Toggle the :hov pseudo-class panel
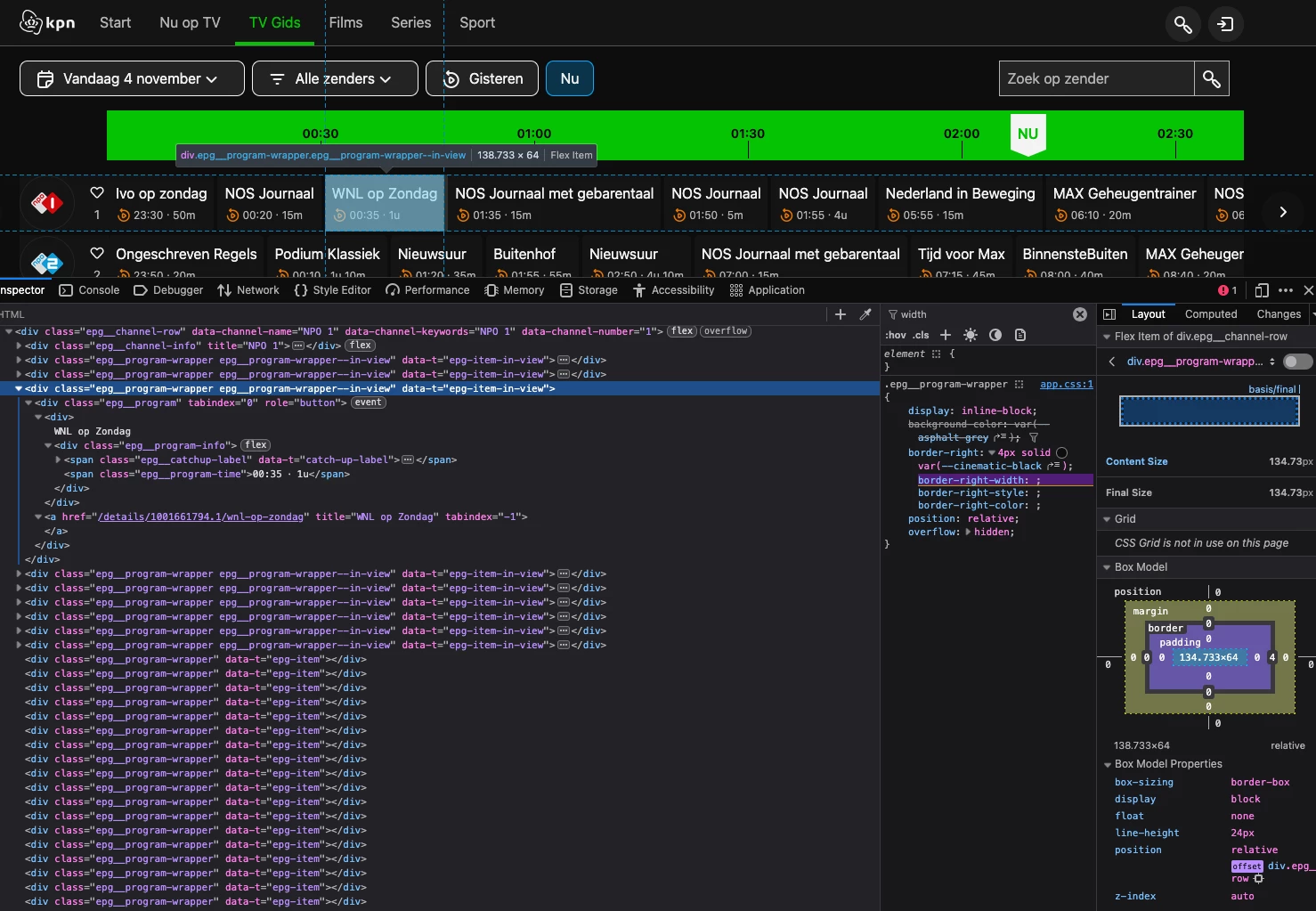This screenshot has width=1316, height=911. pos(895,335)
